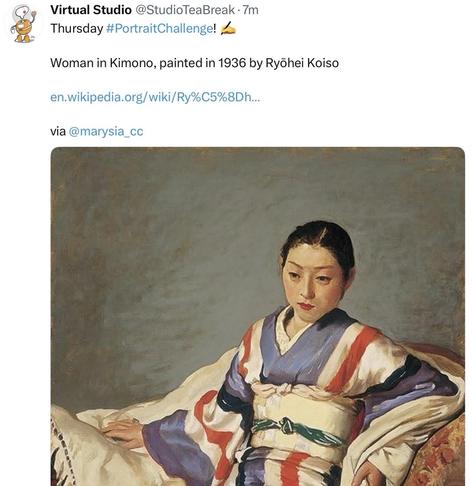This screenshot has height=486, width=473.
Task: Visit the @marysia_cc mention
Action: 106,131
